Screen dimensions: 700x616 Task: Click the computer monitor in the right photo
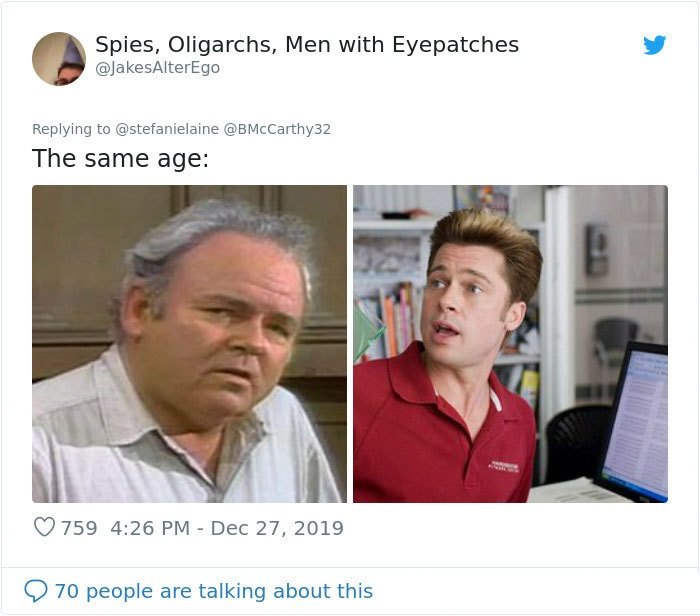point(633,422)
